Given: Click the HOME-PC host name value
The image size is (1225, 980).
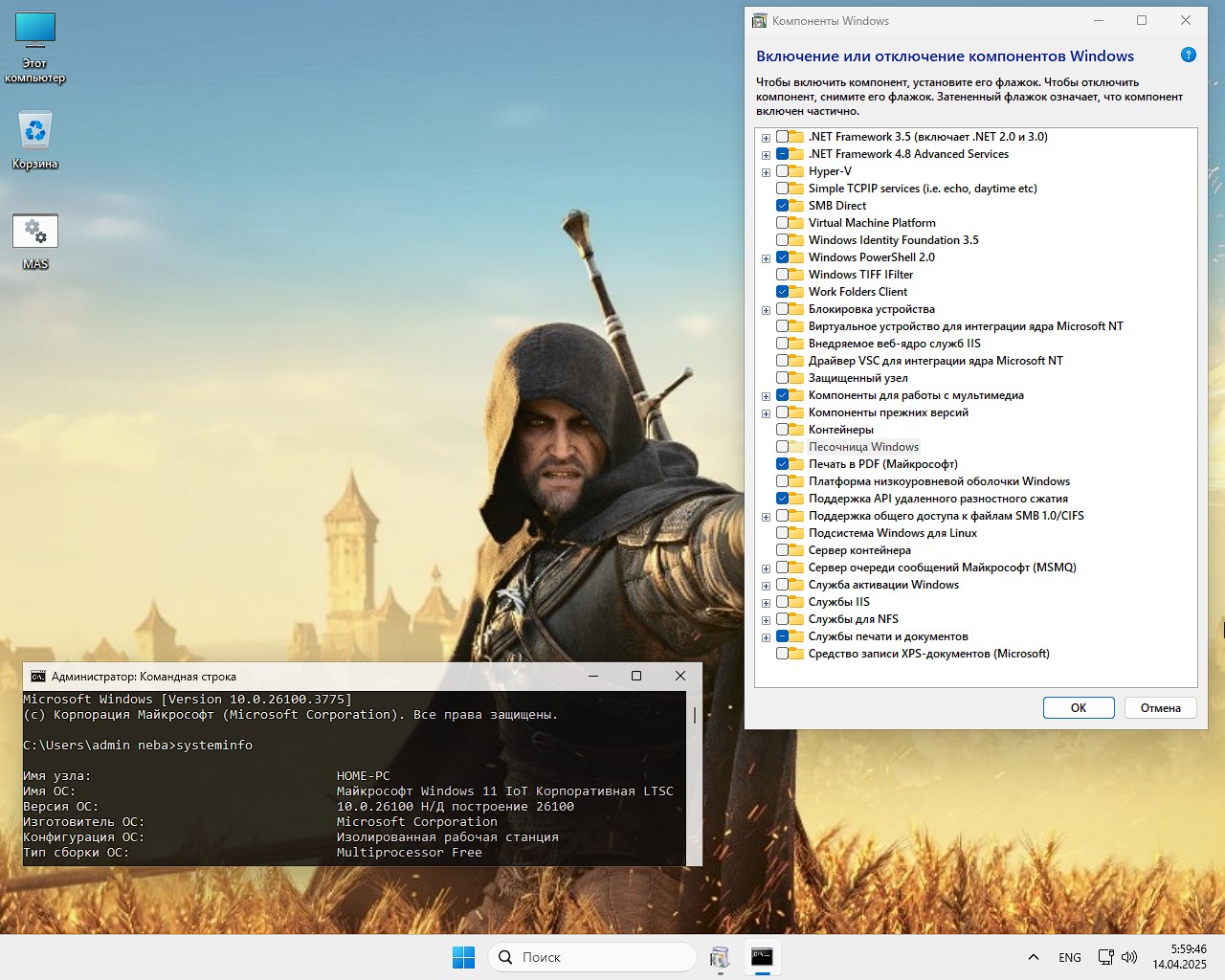Looking at the screenshot, I should tap(364, 775).
